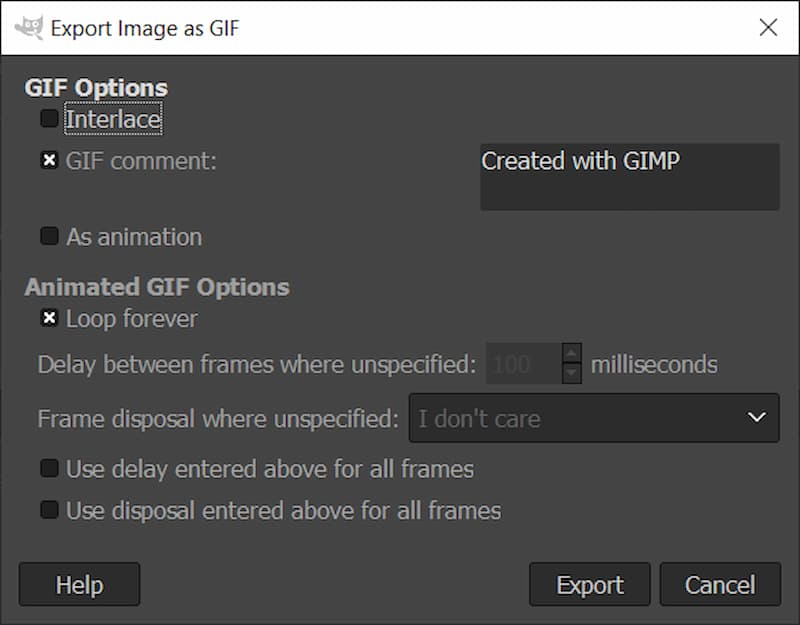
Task: Enable the Interlace checkbox
Action: coord(49,119)
